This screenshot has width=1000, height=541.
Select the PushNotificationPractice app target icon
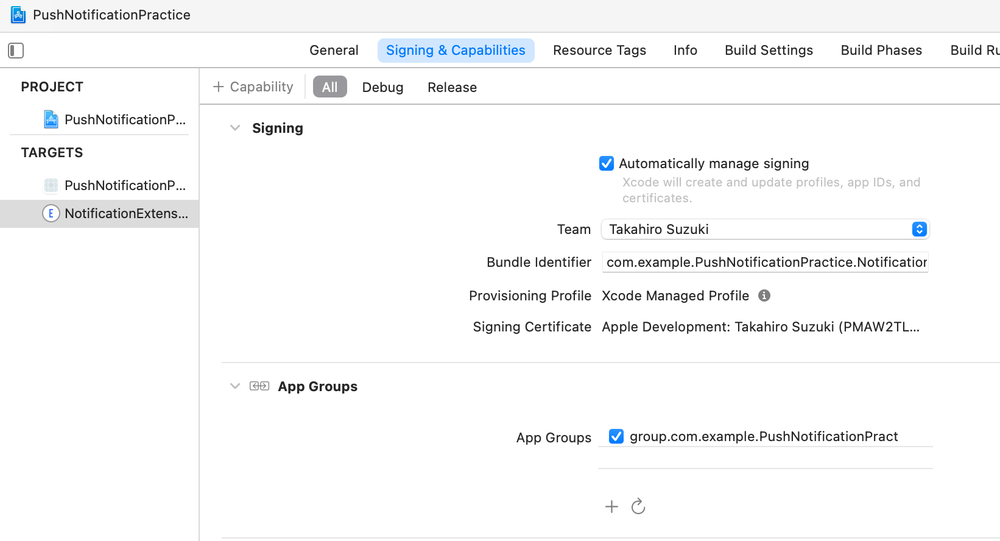(x=51, y=185)
